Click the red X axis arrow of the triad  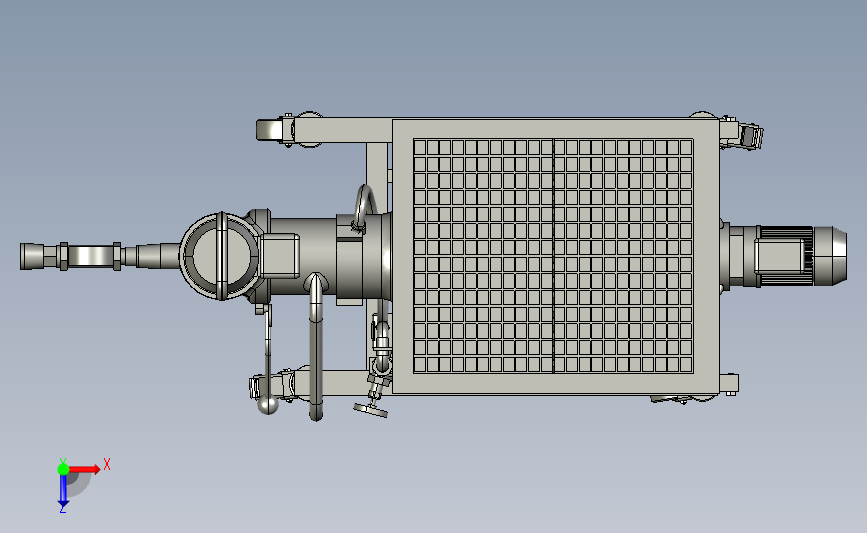click(x=84, y=469)
